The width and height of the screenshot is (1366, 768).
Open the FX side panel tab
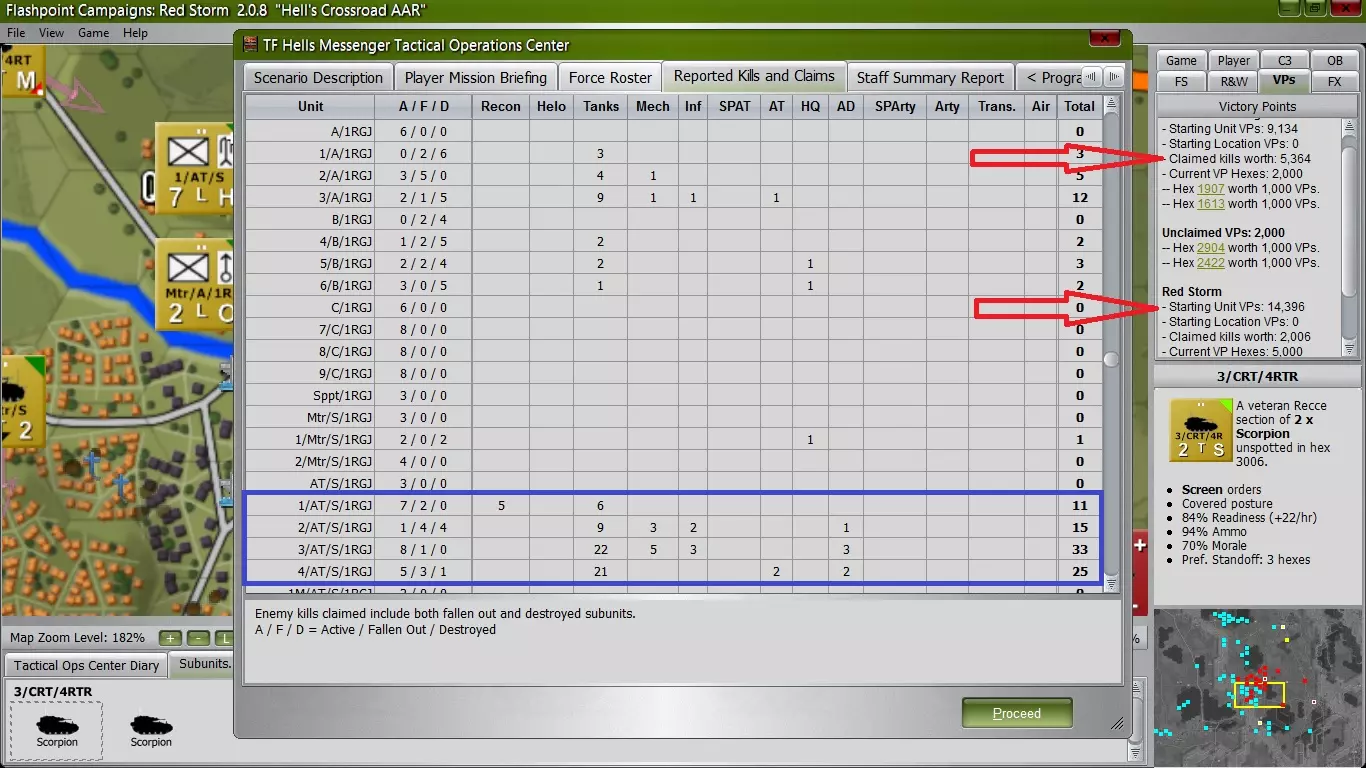point(1334,81)
